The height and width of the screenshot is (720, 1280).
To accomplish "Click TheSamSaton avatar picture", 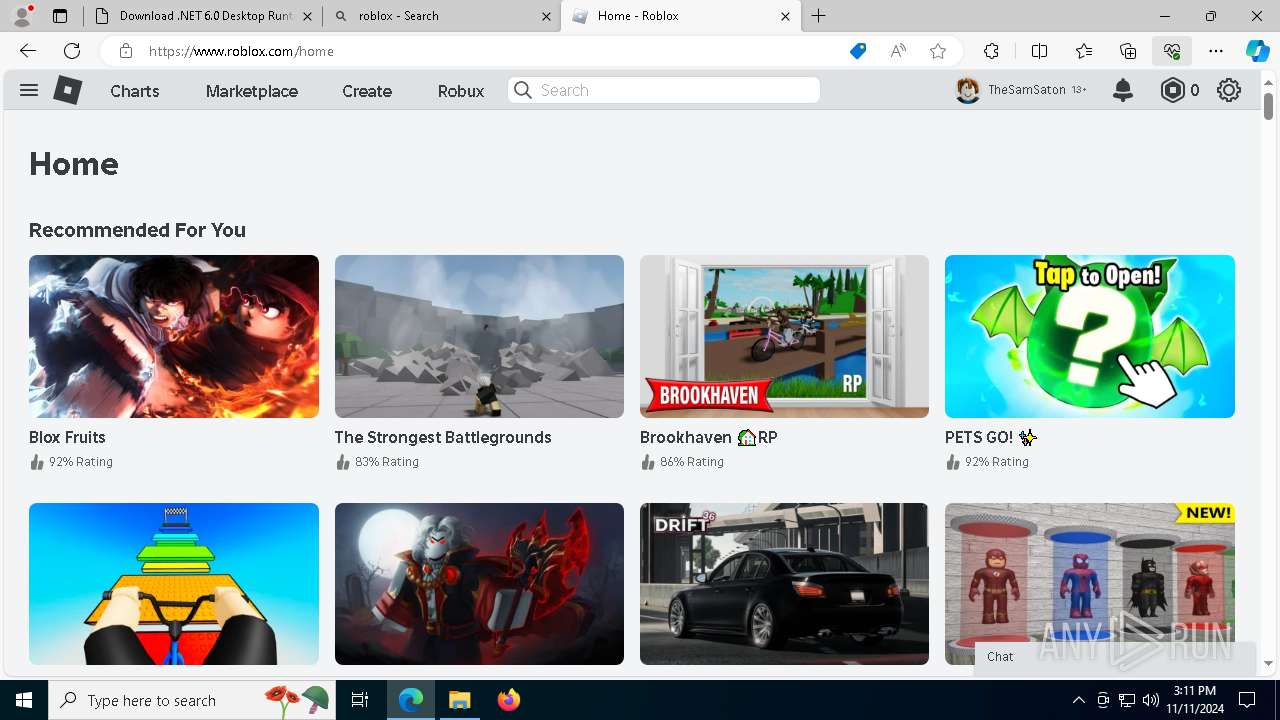I will (x=967, y=90).
